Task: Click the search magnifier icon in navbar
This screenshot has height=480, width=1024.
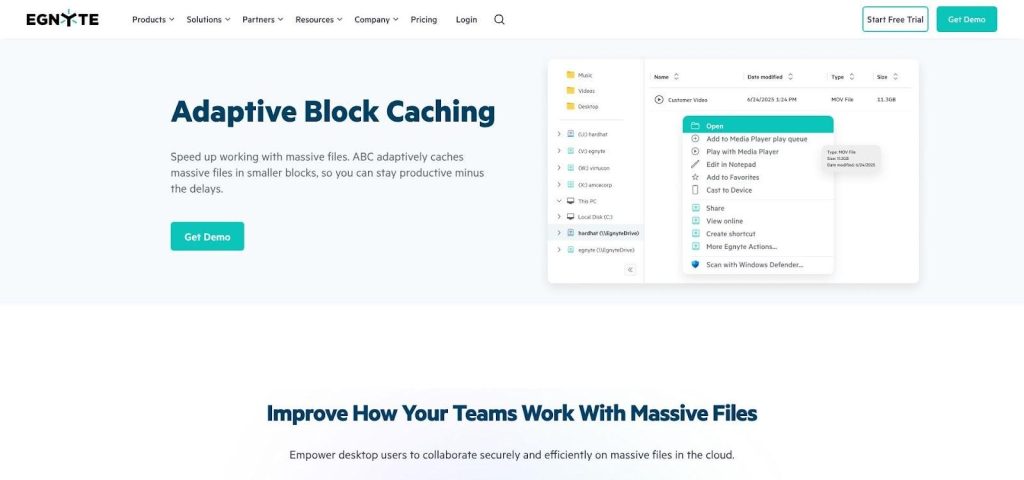Action: point(499,19)
